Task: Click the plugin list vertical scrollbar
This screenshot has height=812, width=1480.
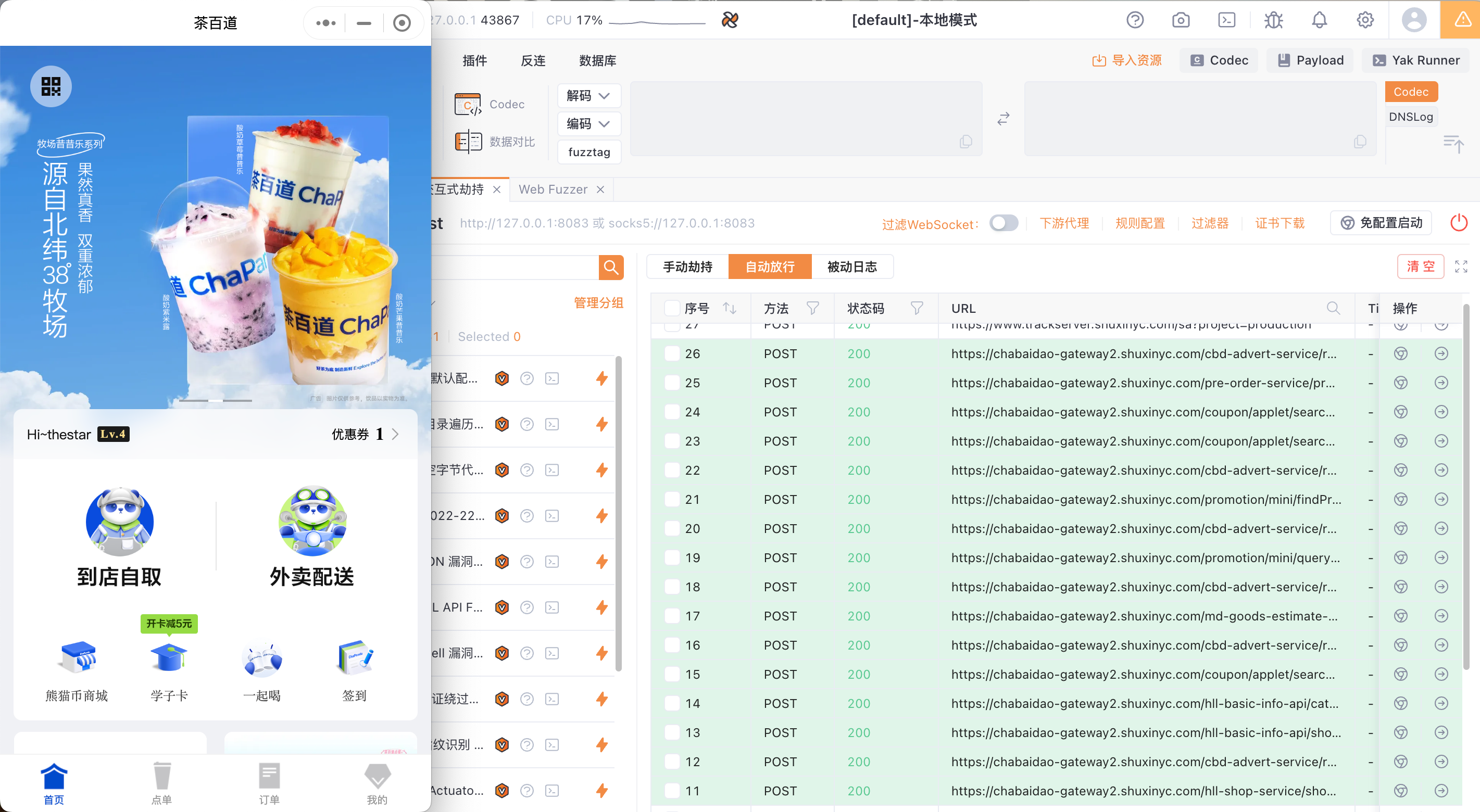Action: click(x=618, y=513)
